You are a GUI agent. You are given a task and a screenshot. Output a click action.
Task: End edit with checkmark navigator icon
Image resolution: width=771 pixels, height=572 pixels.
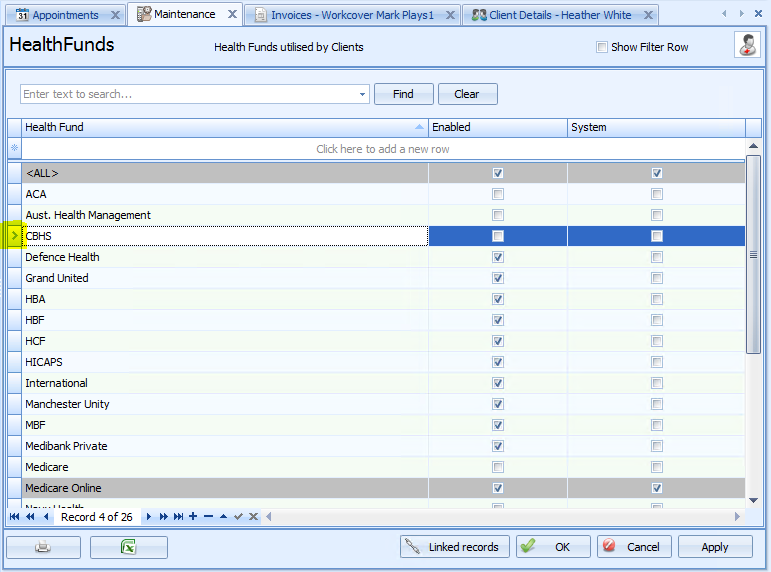[238, 516]
